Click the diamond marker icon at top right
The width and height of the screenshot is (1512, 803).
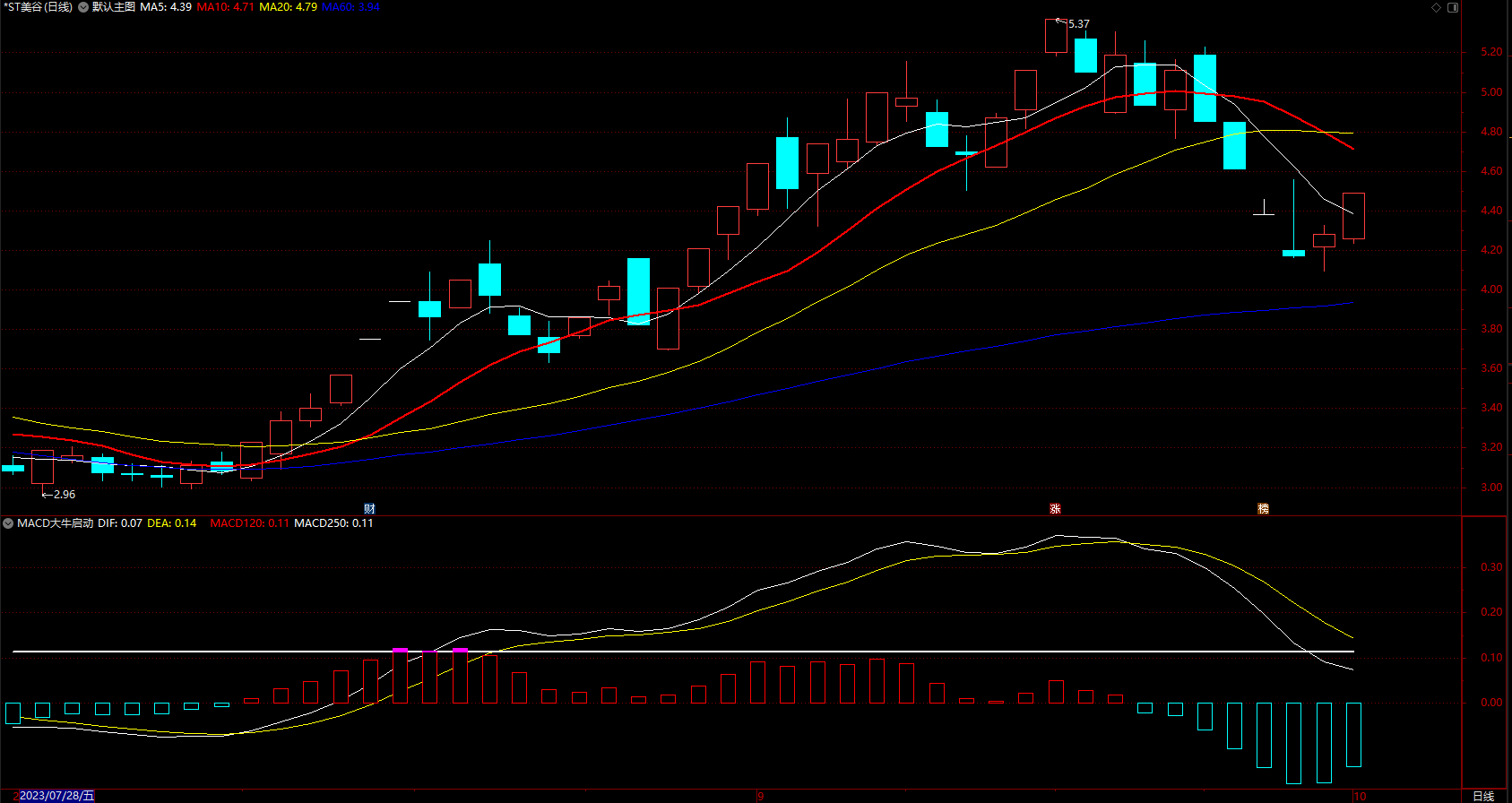tap(1436, 7)
